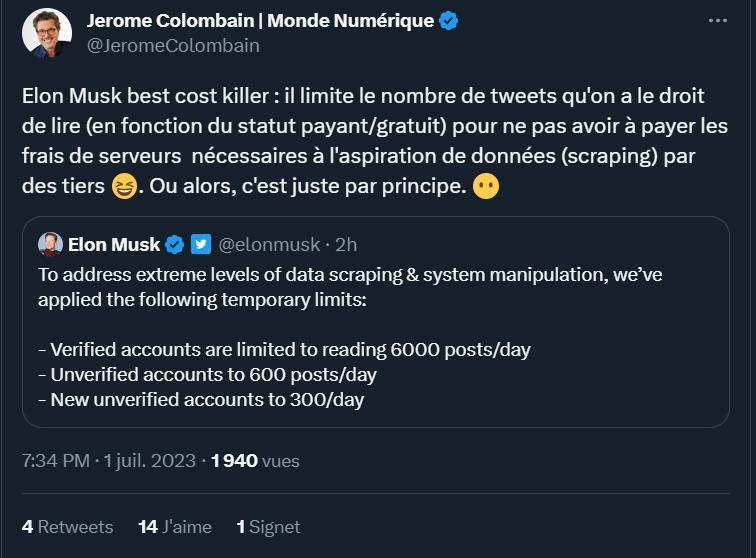
Task: Click Elon Musk's small avatar in quote
Action: 51,244
